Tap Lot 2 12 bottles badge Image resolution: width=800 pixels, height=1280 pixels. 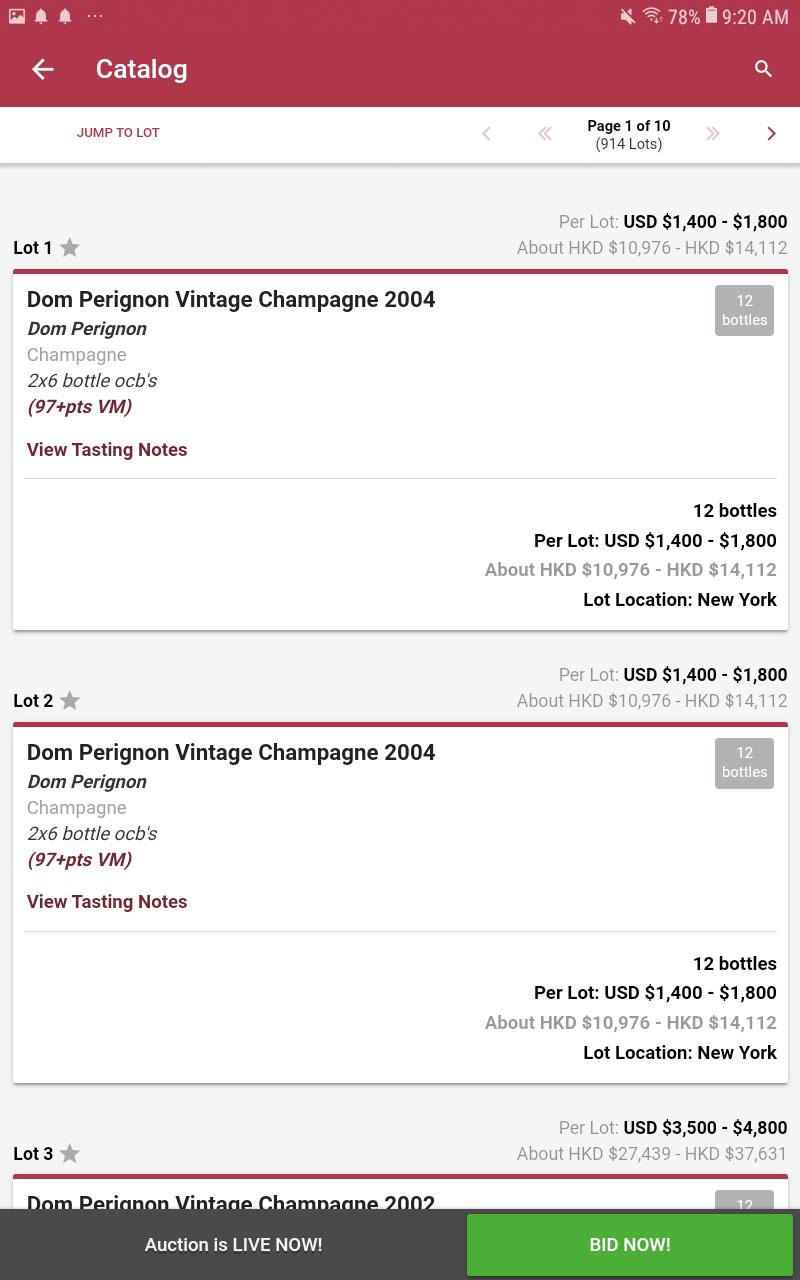pyautogui.click(x=744, y=763)
